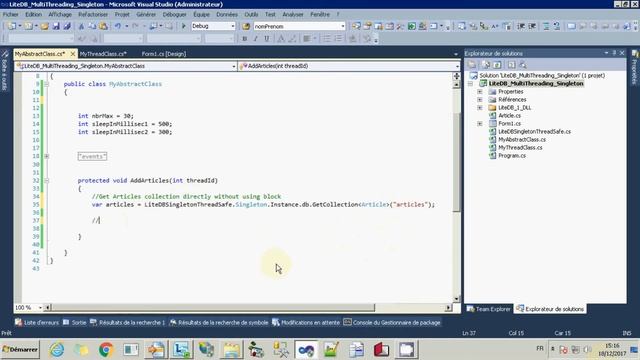The image size is (640, 360).
Task: Open the Déboguer menu
Action: coord(175,14)
